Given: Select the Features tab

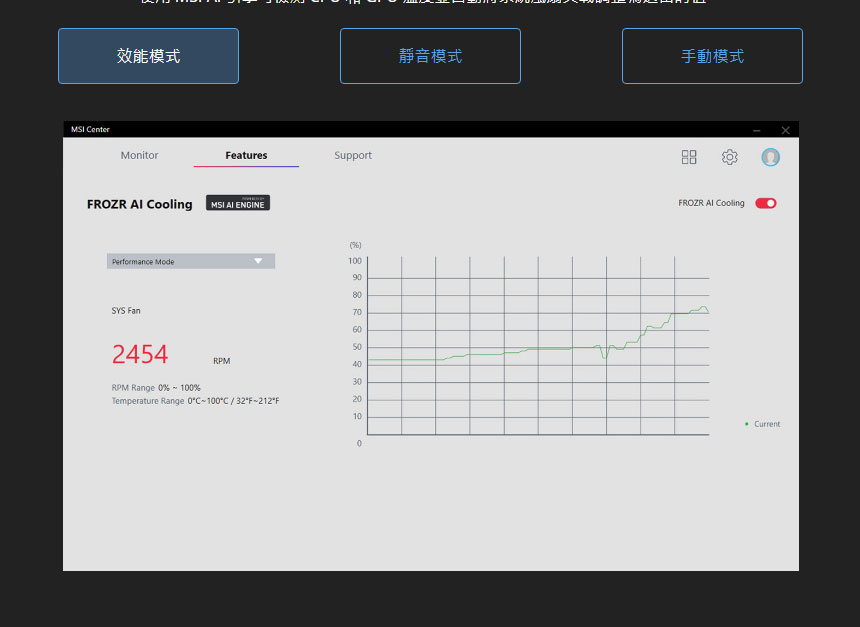Looking at the screenshot, I should [x=246, y=155].
